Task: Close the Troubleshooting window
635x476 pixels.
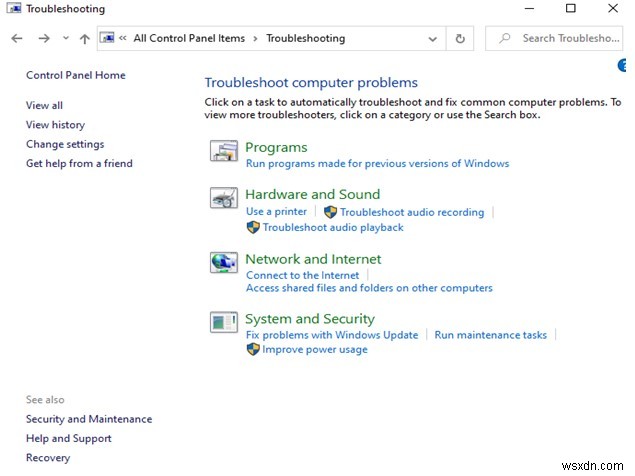Action: (613, 8)
